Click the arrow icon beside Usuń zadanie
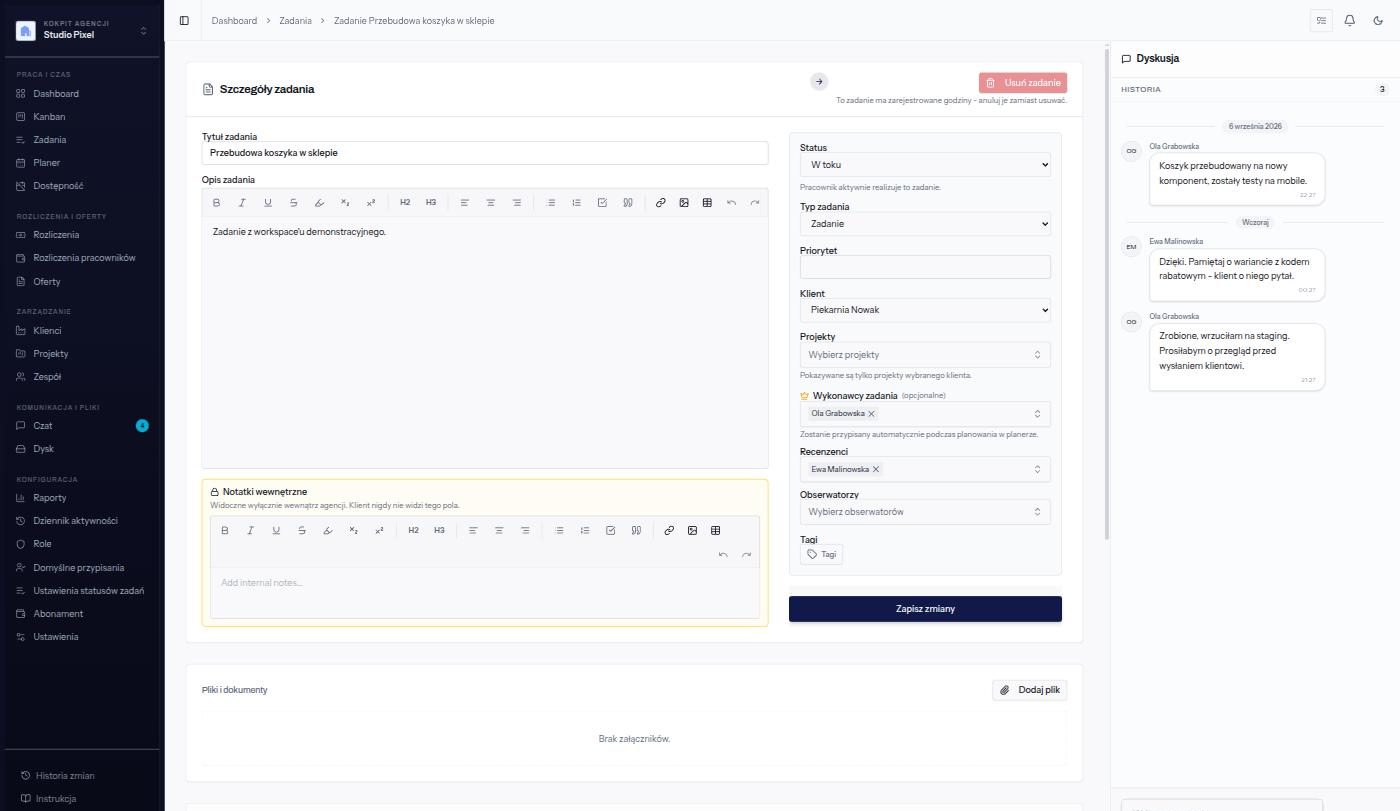 819,82
